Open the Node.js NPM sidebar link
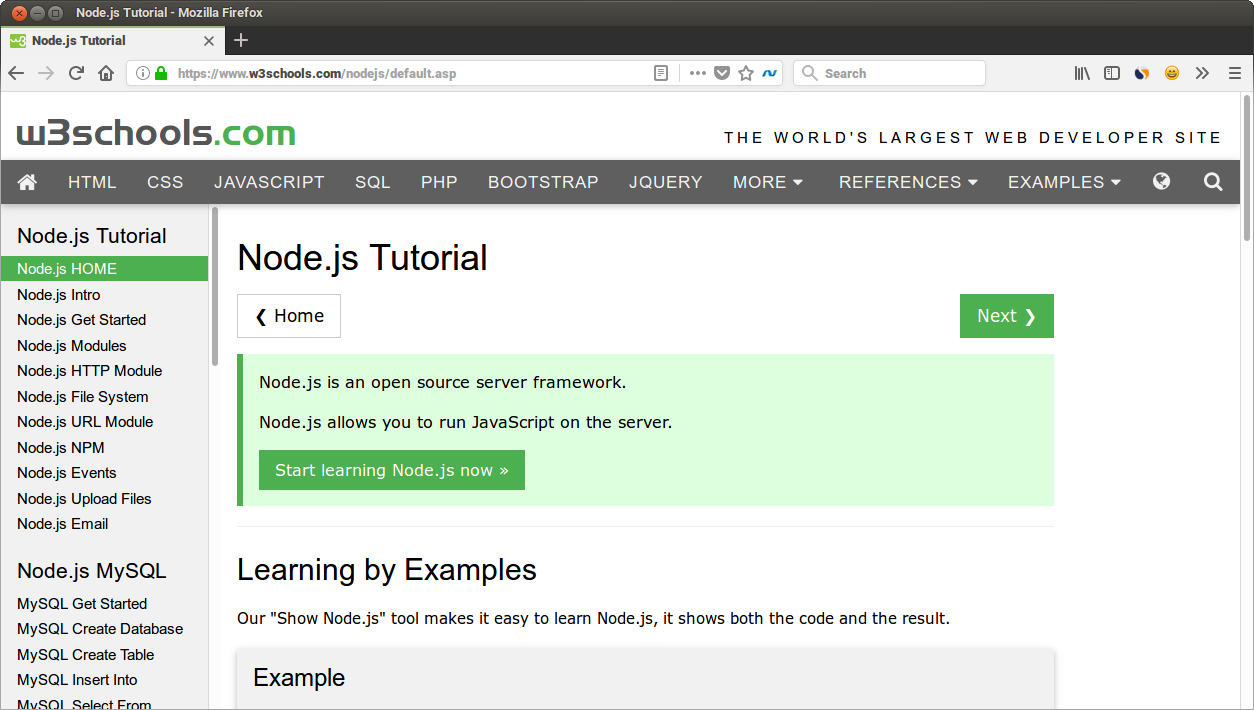Viewport: 1254px width, 710px height. 60,447
